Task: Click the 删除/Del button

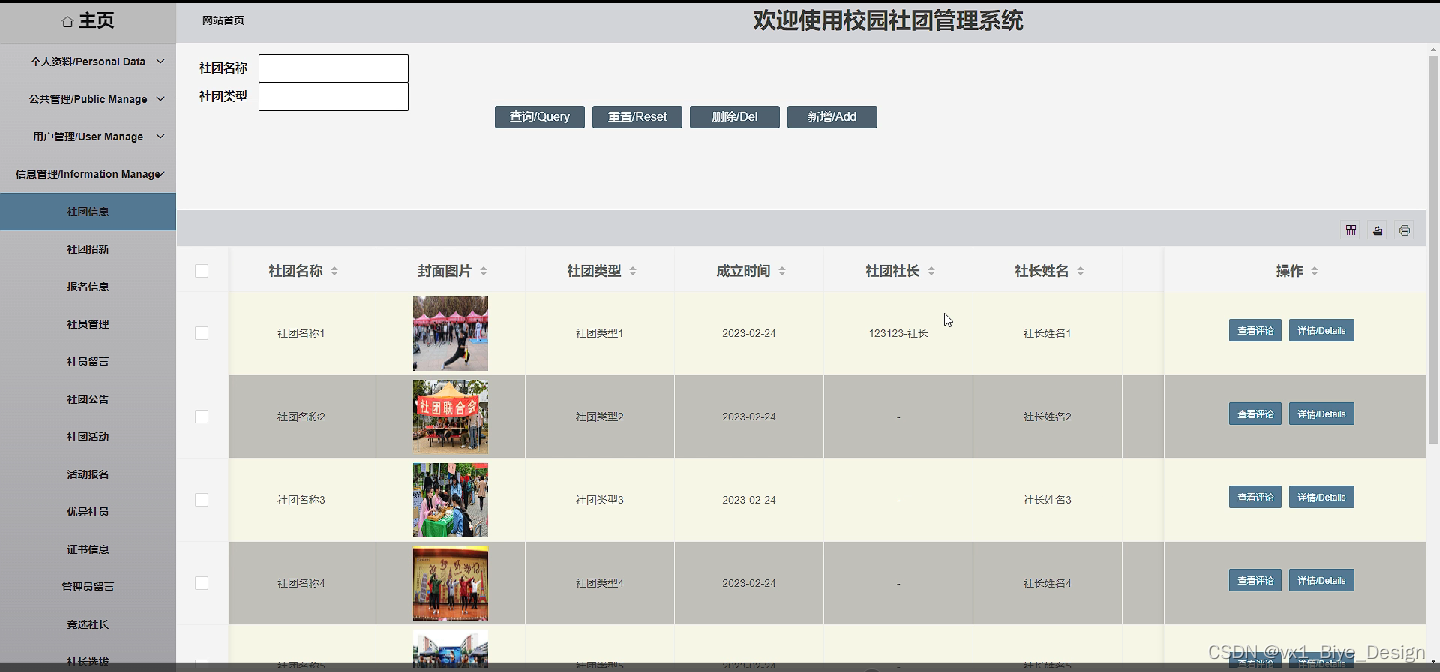Action: [735, 117]
